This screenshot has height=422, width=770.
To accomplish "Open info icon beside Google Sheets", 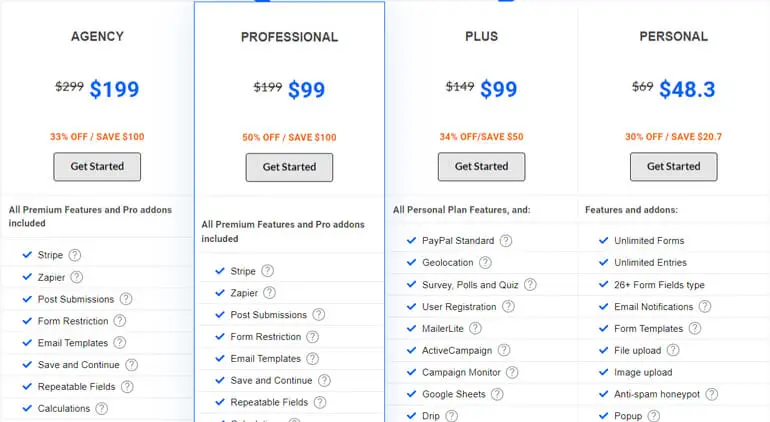I will (x=497, y=394).
